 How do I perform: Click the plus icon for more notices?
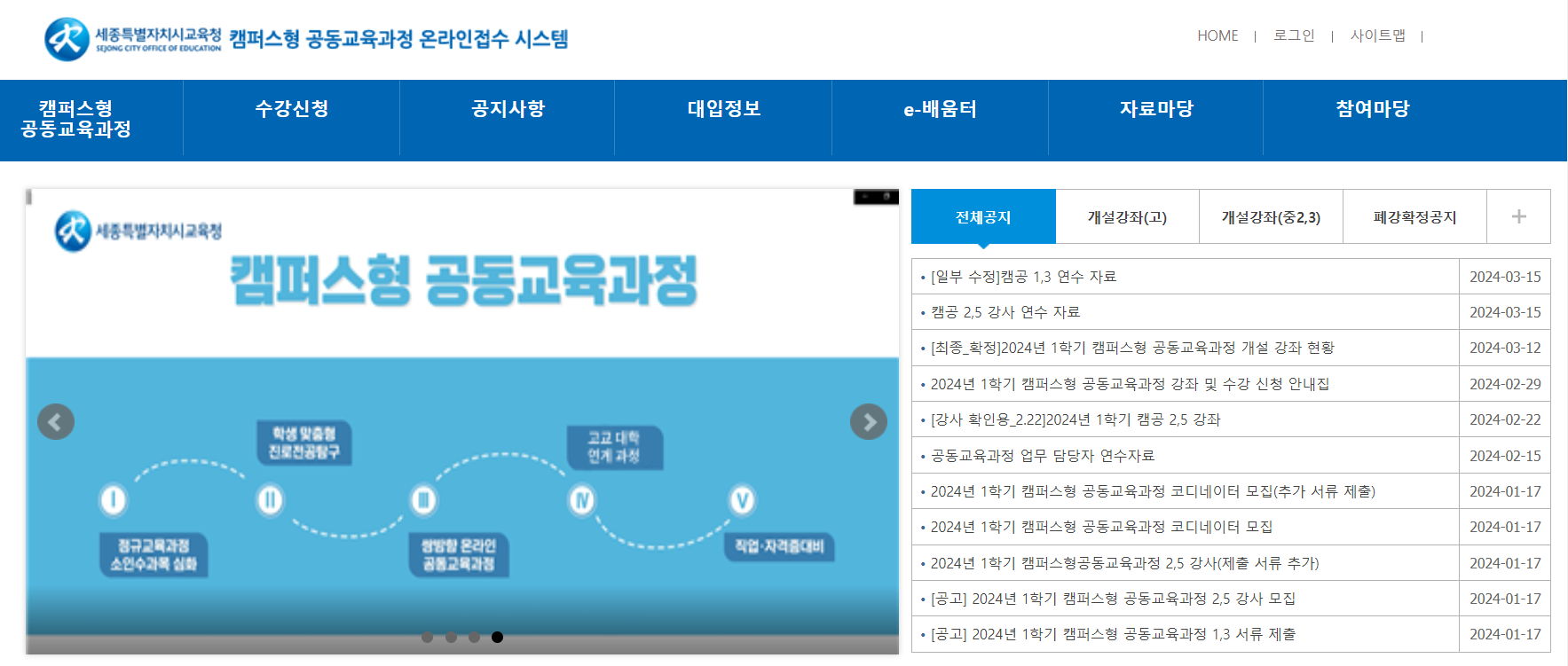click(x=1518, y=216)
